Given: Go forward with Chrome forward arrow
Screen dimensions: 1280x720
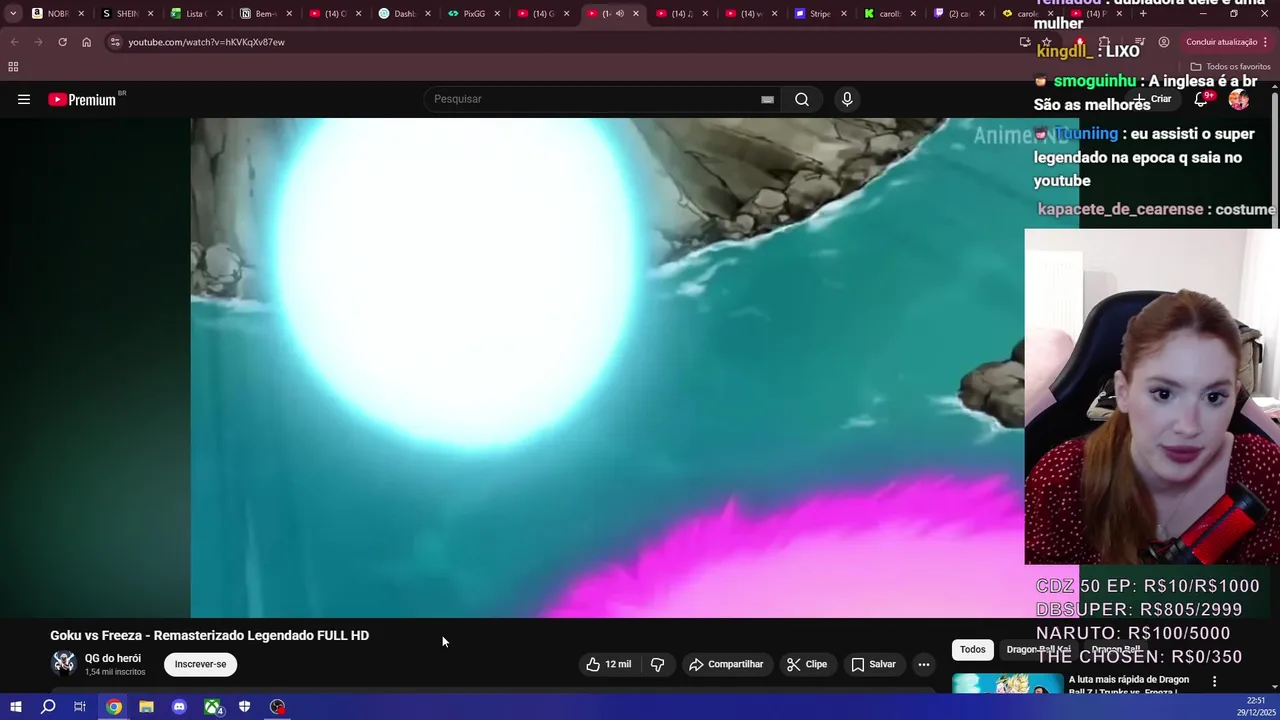Looking at the screenshot, I should pyautogui.click(x=38, y=42).
